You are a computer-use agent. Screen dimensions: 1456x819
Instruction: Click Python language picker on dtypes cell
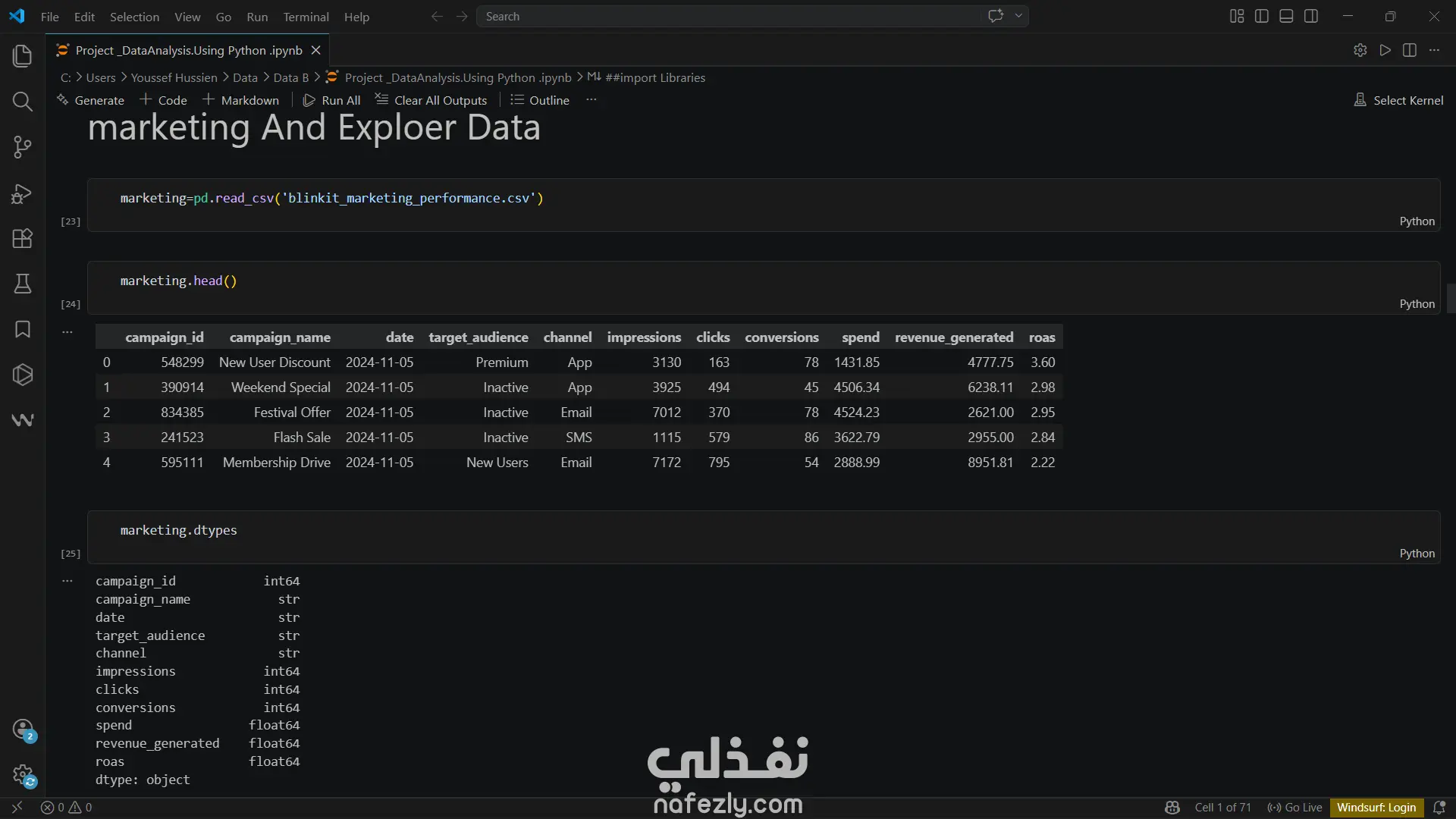pos(1417,554)
